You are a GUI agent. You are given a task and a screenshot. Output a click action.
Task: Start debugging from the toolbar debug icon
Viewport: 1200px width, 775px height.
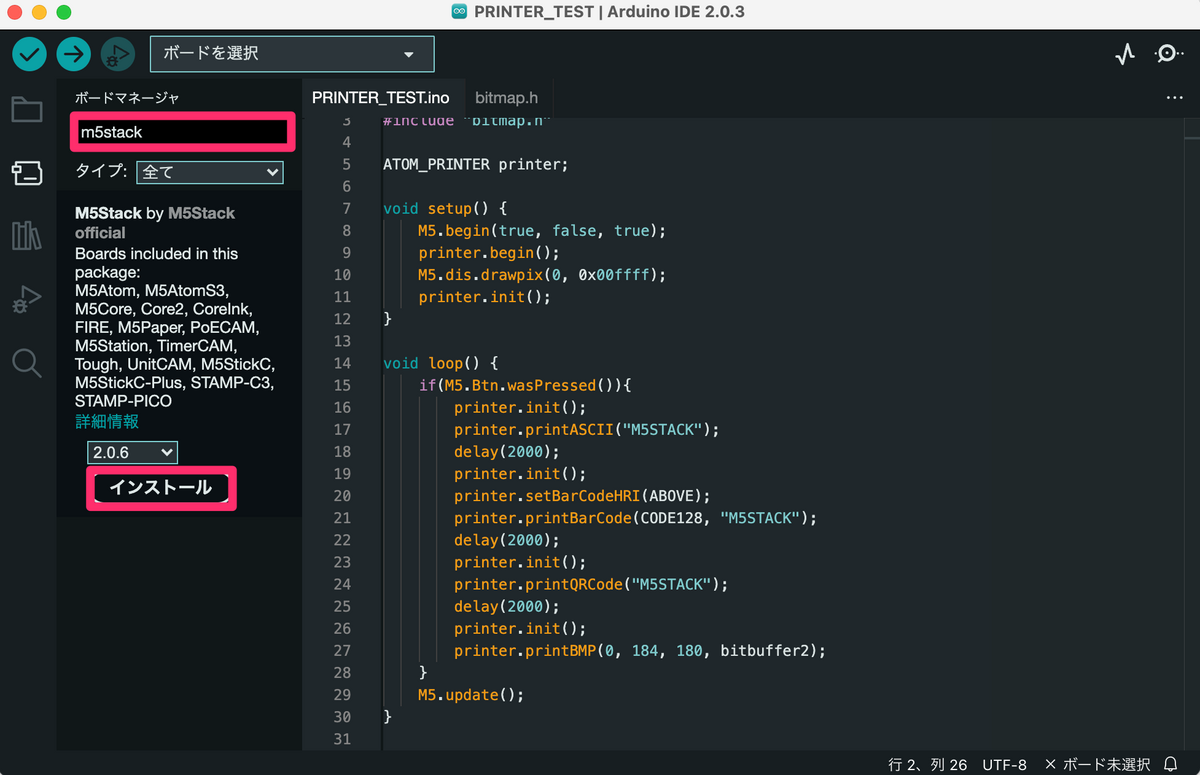(x=117, y=53)
